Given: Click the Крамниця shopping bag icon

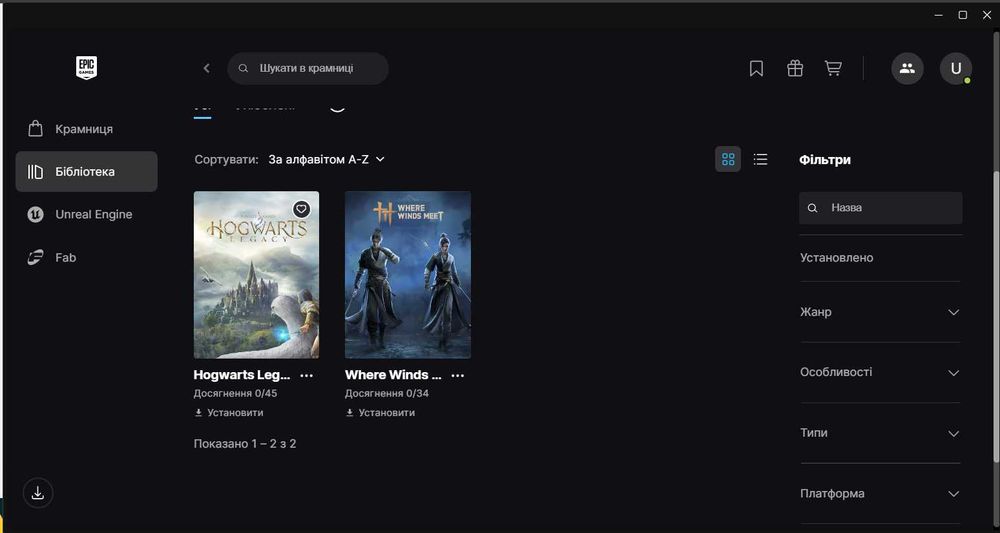Looking at the screenshot, I should 35,129.
